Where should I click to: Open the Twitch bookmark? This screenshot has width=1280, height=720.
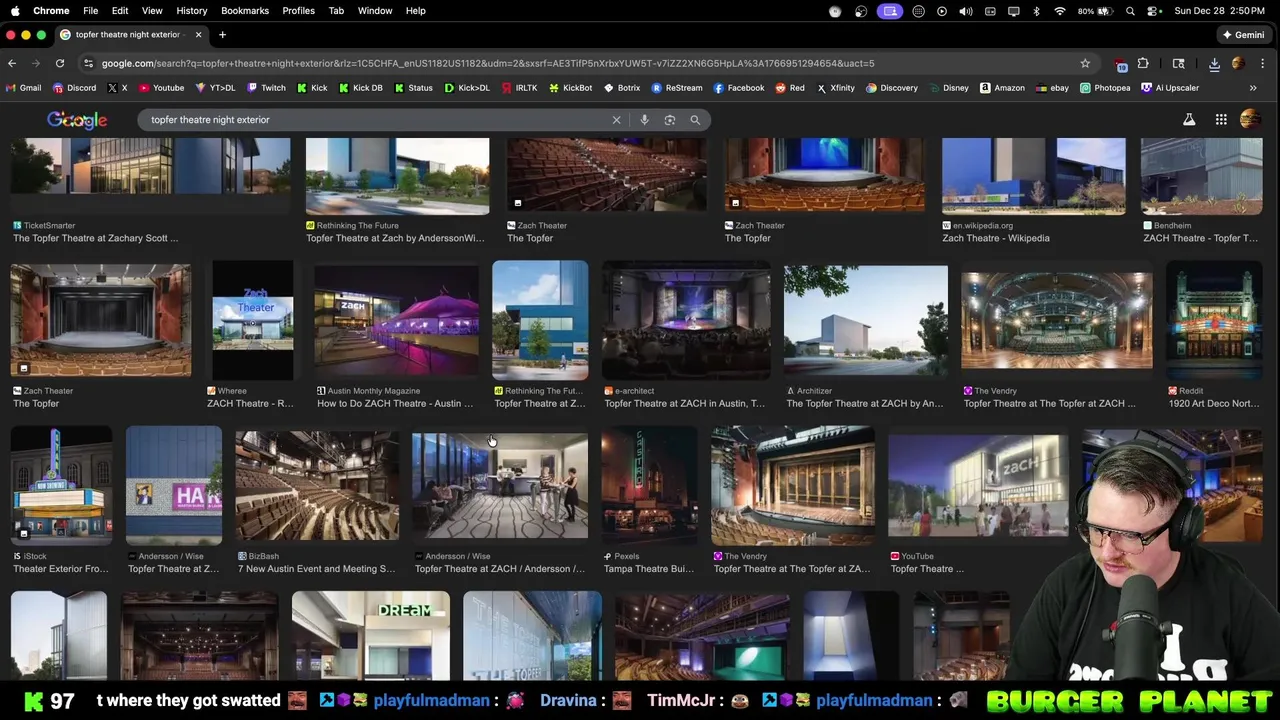tap(266, 88)
